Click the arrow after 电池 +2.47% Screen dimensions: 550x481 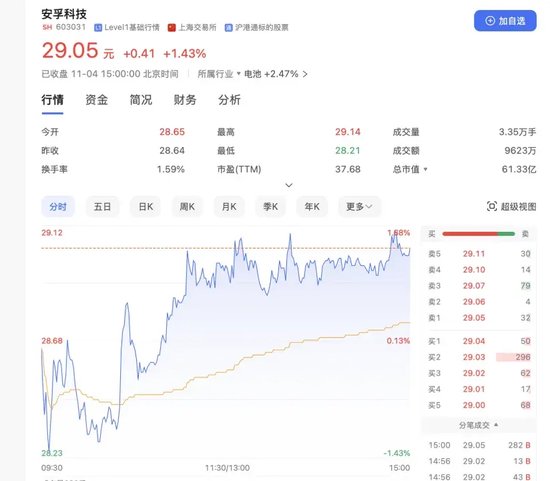point(305,74)
